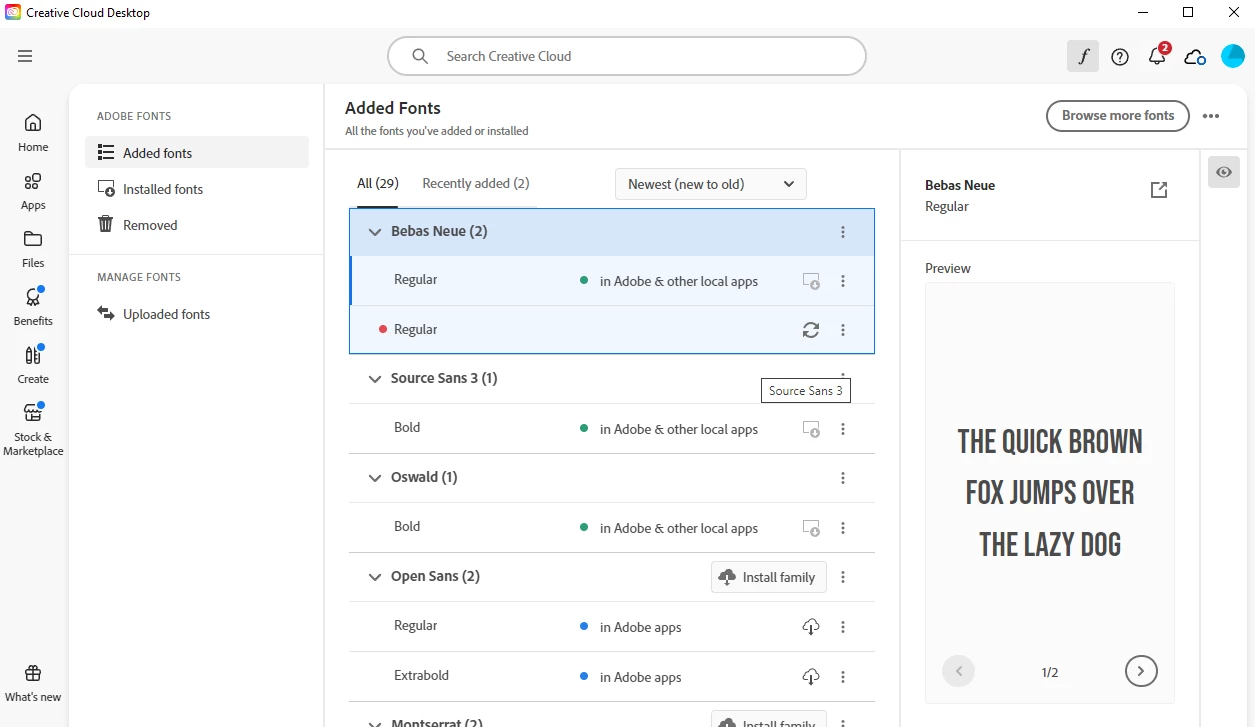Open more options for red-dot Regular row
This screenshot has width=1255, height=727.
click(843, 330)
